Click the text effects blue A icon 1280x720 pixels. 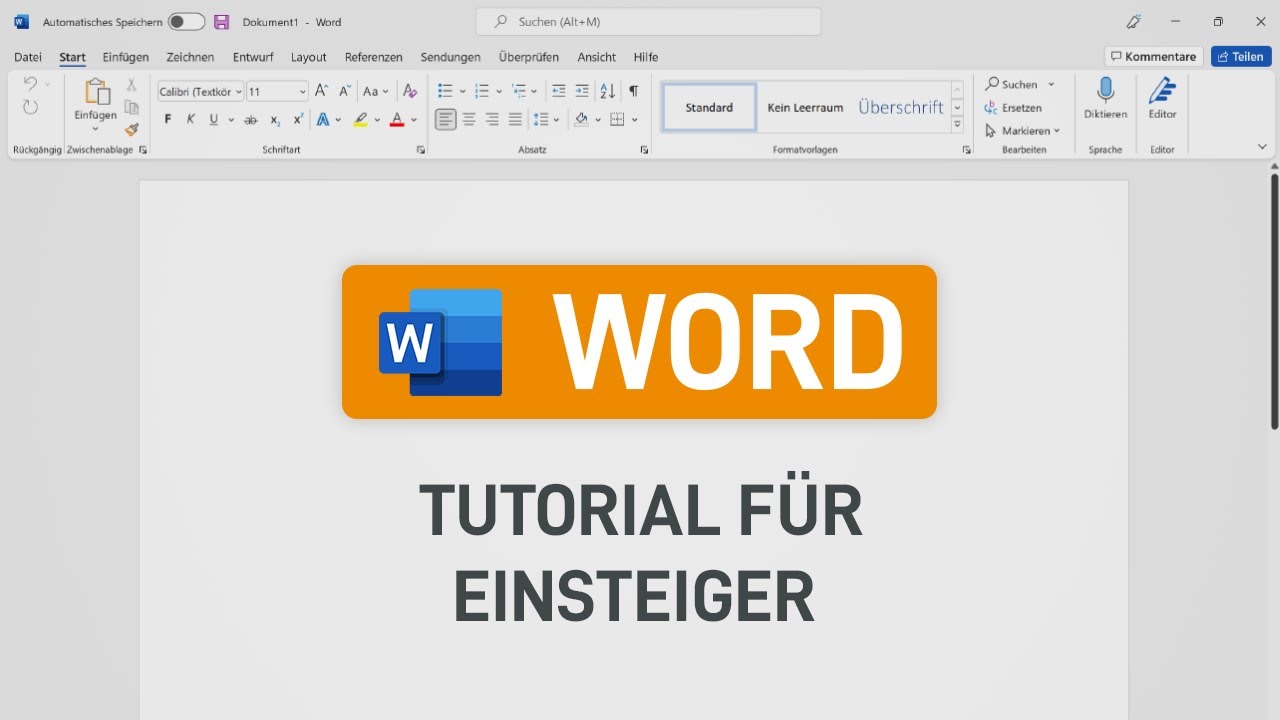click(x=323, y=120)
